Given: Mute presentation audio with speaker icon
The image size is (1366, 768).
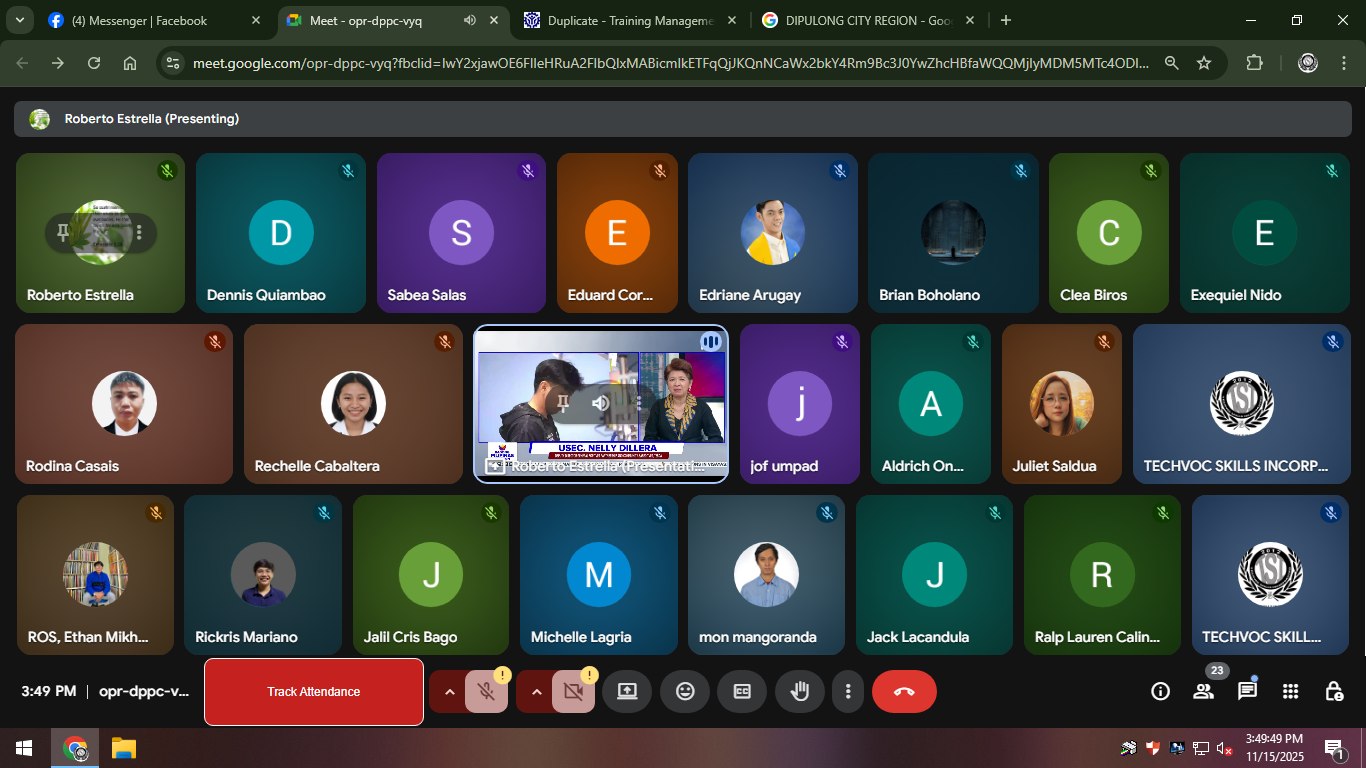Looking at the screenshot, I should pyautogui.click(x=601, y=403).
